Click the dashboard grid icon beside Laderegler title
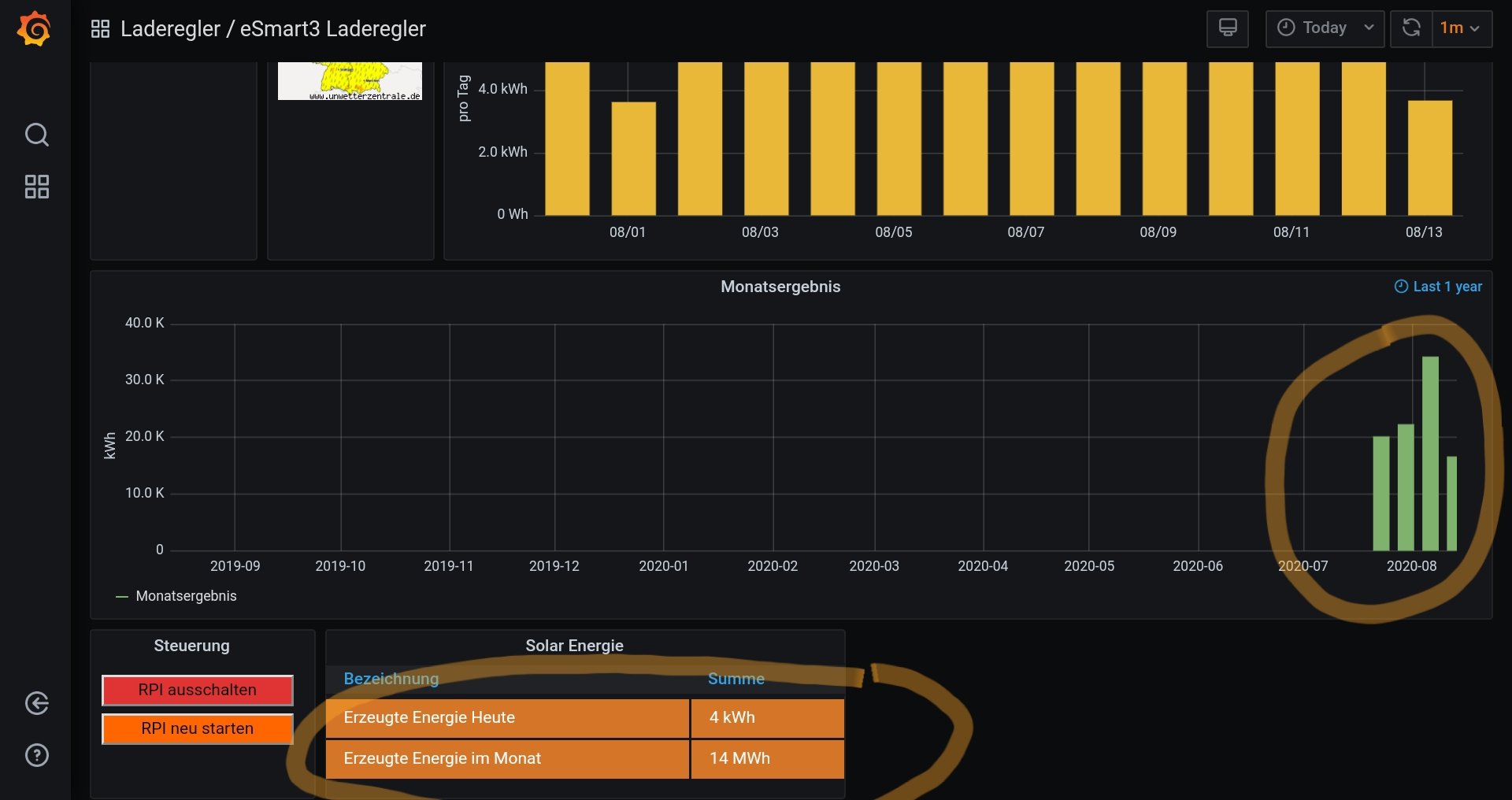The height and width of the screenshot is (800, 1512). 100,29
